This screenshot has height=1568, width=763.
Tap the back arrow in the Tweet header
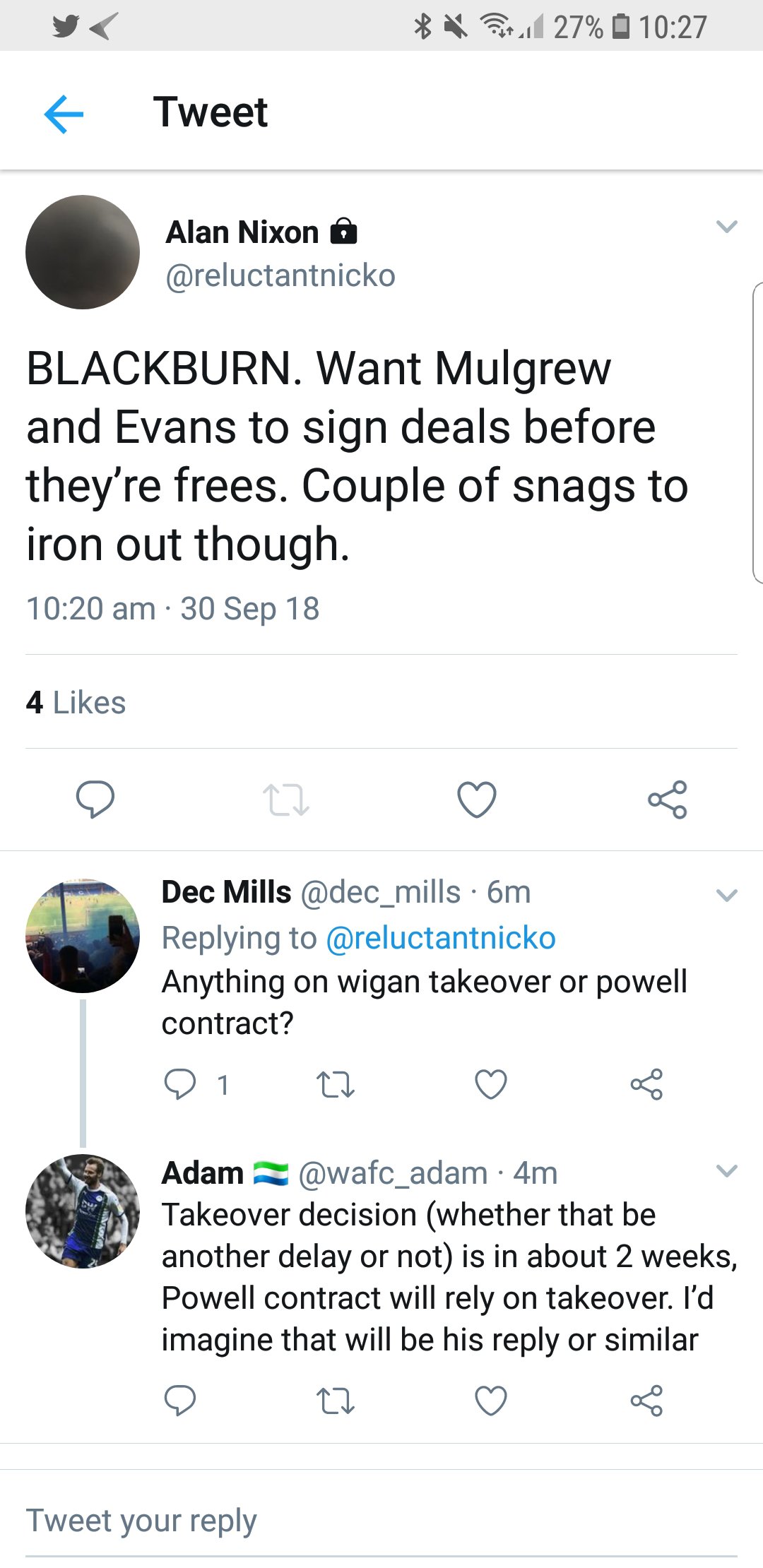pyautogui.click(x=64, y=114)
